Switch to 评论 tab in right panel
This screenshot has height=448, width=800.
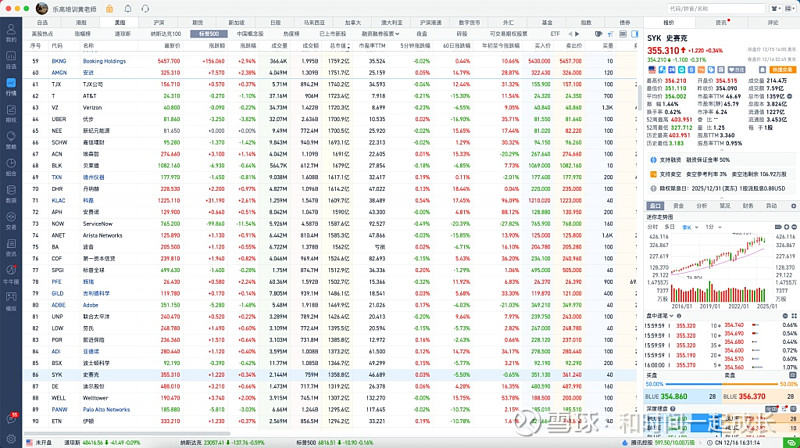coord(773,22)
